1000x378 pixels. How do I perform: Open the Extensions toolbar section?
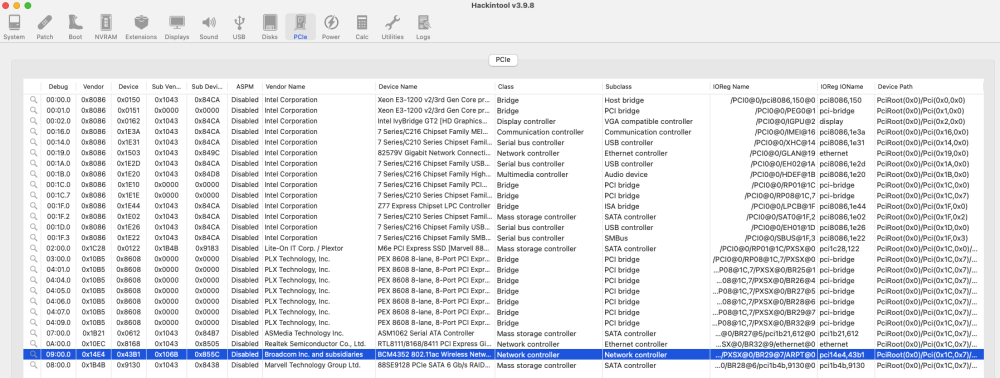(x=141, y=27)
